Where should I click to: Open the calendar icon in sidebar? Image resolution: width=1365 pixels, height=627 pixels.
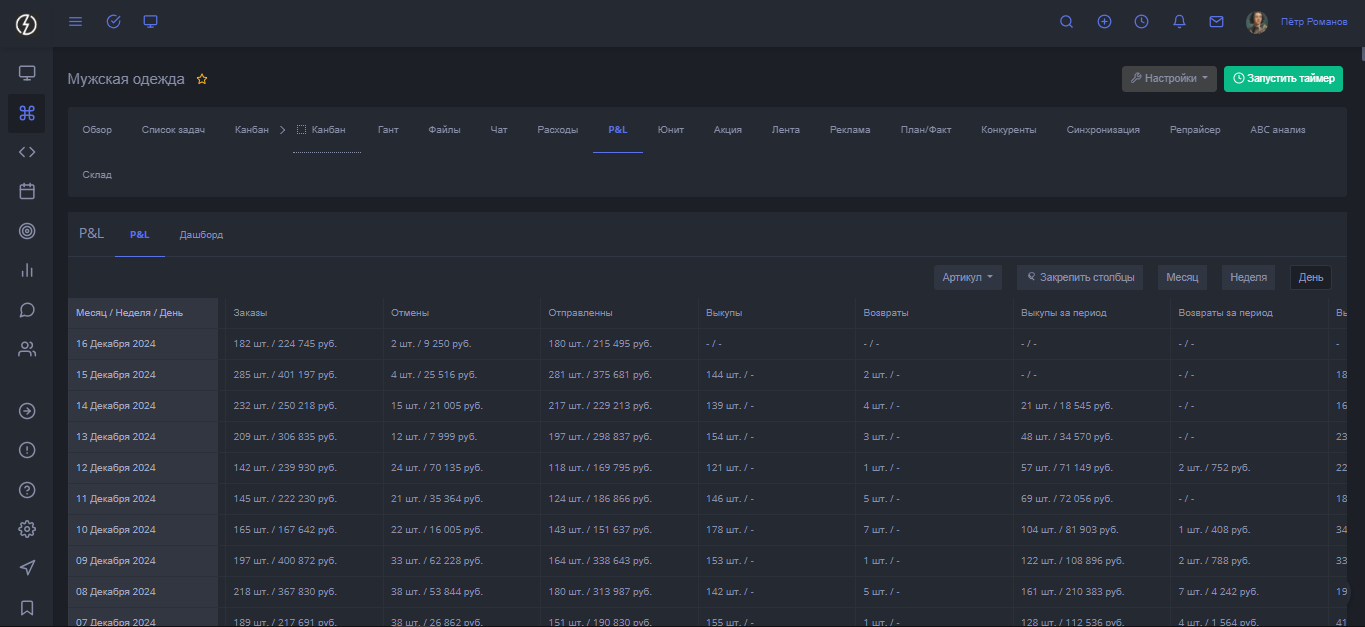coord(27,191)
